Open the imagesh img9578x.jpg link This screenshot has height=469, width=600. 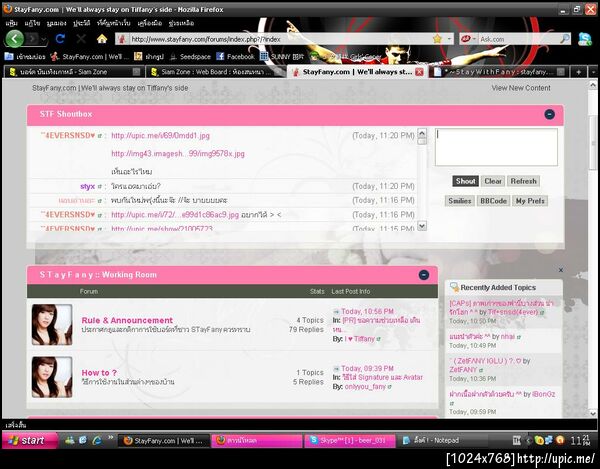(x=178, y=154)
